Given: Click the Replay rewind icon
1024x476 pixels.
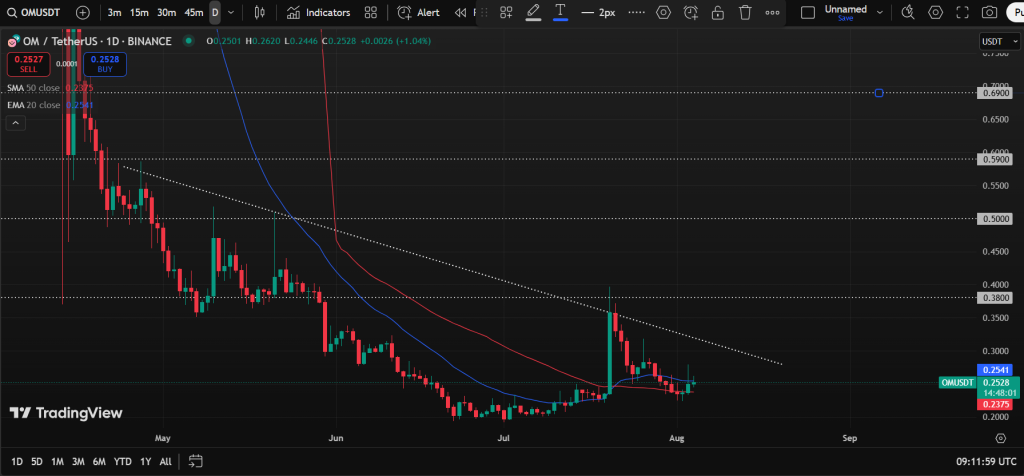Looking at the screenshot, I should click(460, 12).
